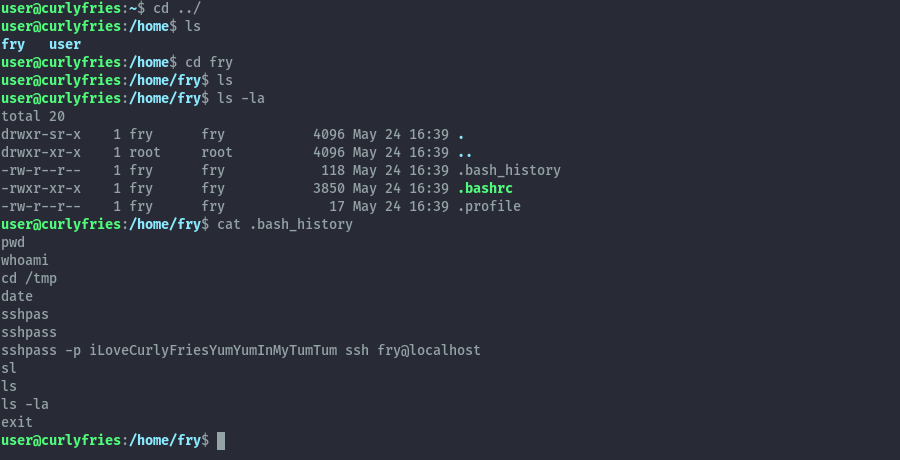Click the password text iLoveCurlyFriesYumYumInMyTumTum
This screenshot has height=460, width=900.
pyautogui.click(x=213, y=350)
